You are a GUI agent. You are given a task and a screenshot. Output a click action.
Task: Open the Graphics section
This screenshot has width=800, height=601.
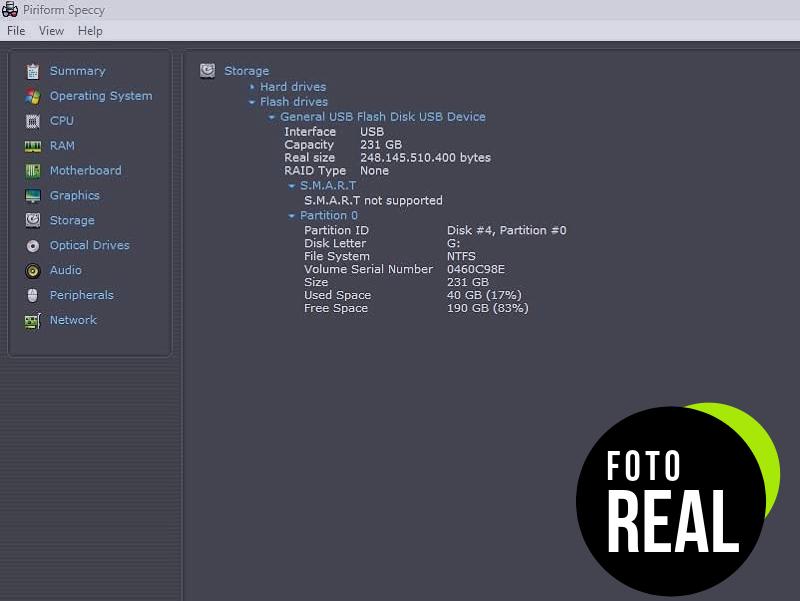click(x=74, y=195)
